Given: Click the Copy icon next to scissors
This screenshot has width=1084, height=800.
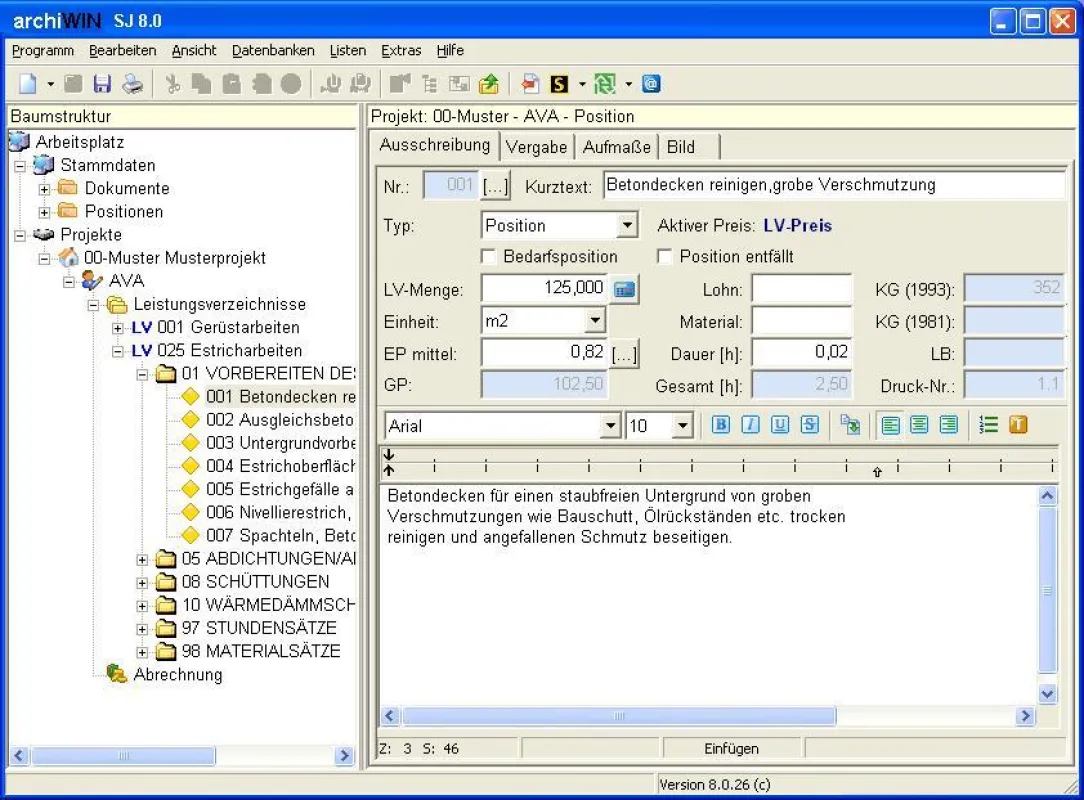Looking at the screenshot, I should coord(201,84).
